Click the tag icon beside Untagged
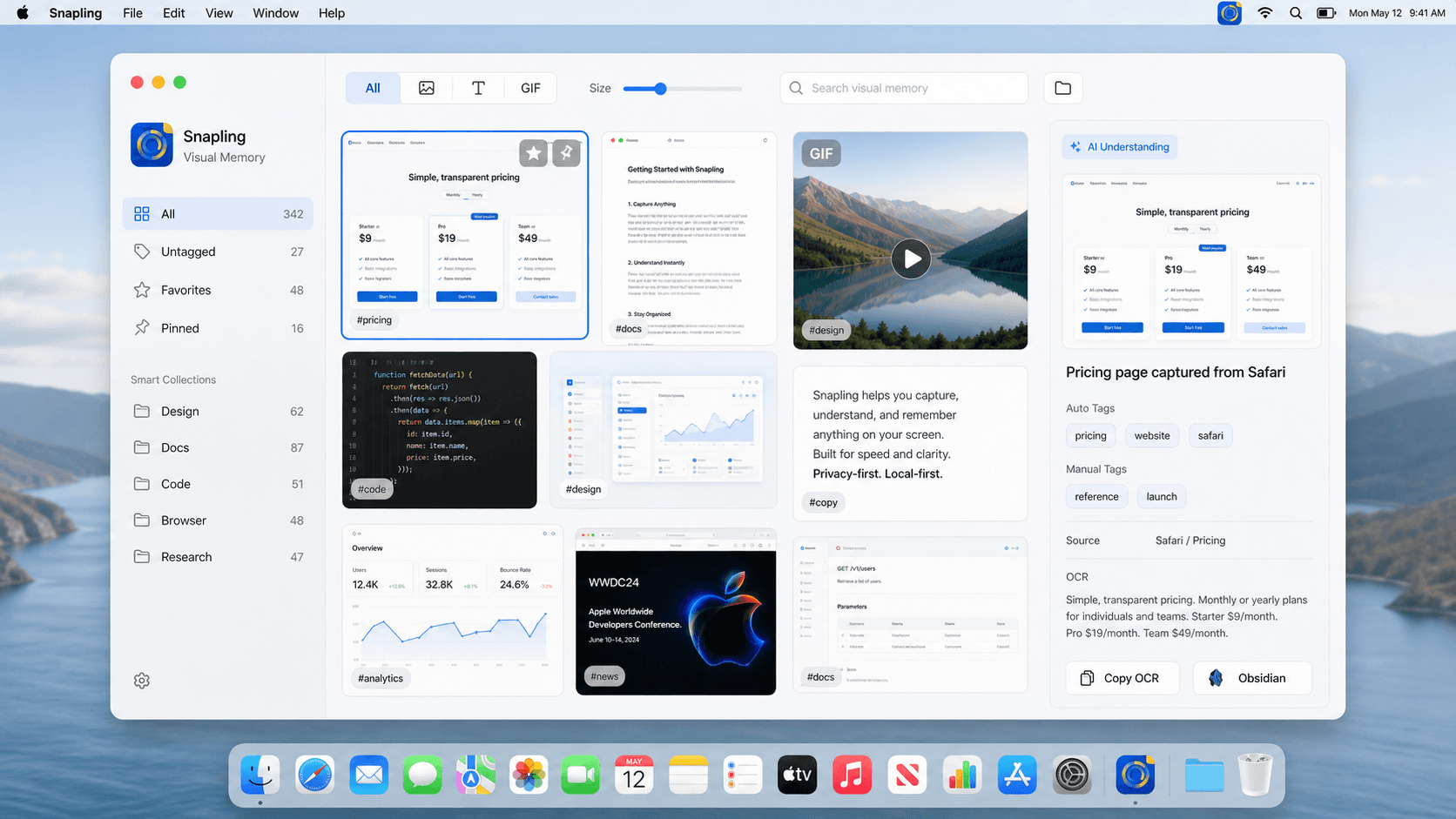The image size is (1456, 819). (142, 252)
